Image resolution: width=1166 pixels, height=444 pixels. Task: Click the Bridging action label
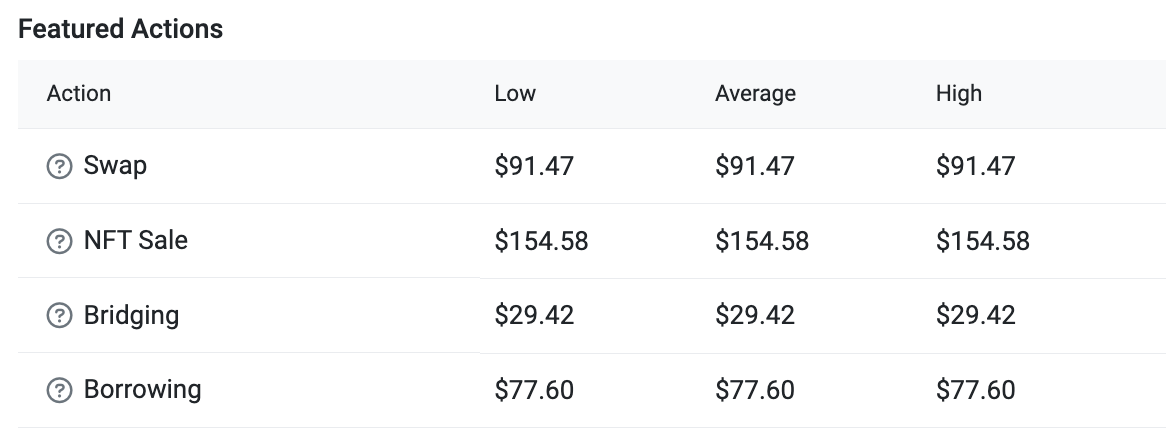click(131, 315)
